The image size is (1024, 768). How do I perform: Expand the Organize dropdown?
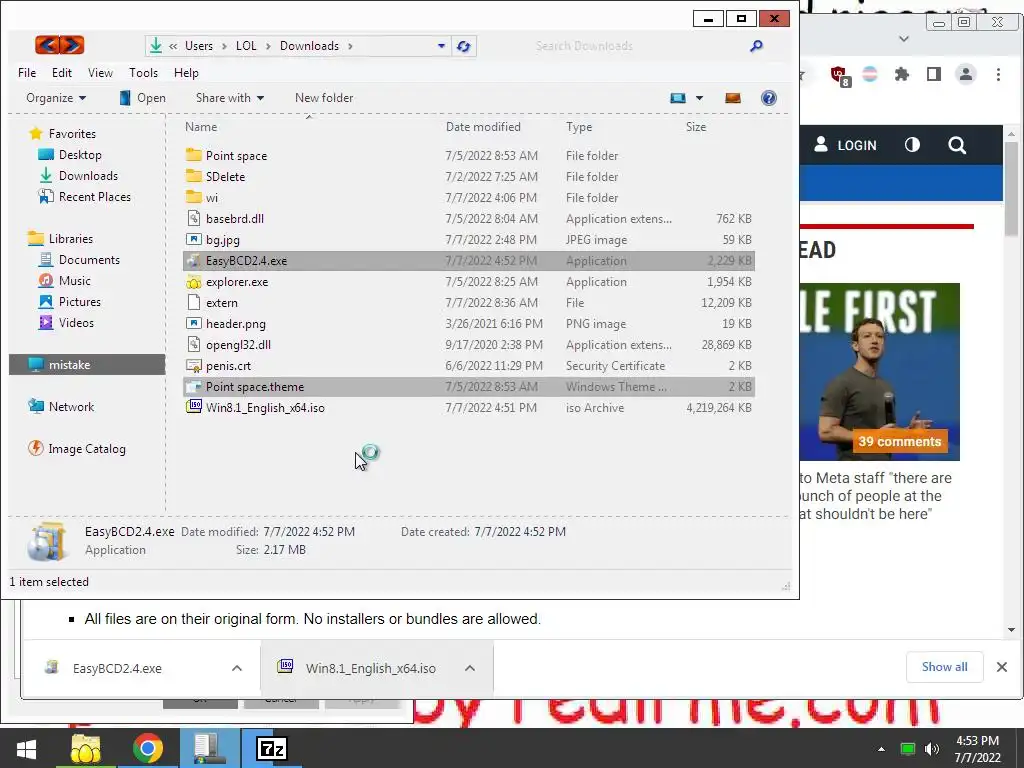56,98
